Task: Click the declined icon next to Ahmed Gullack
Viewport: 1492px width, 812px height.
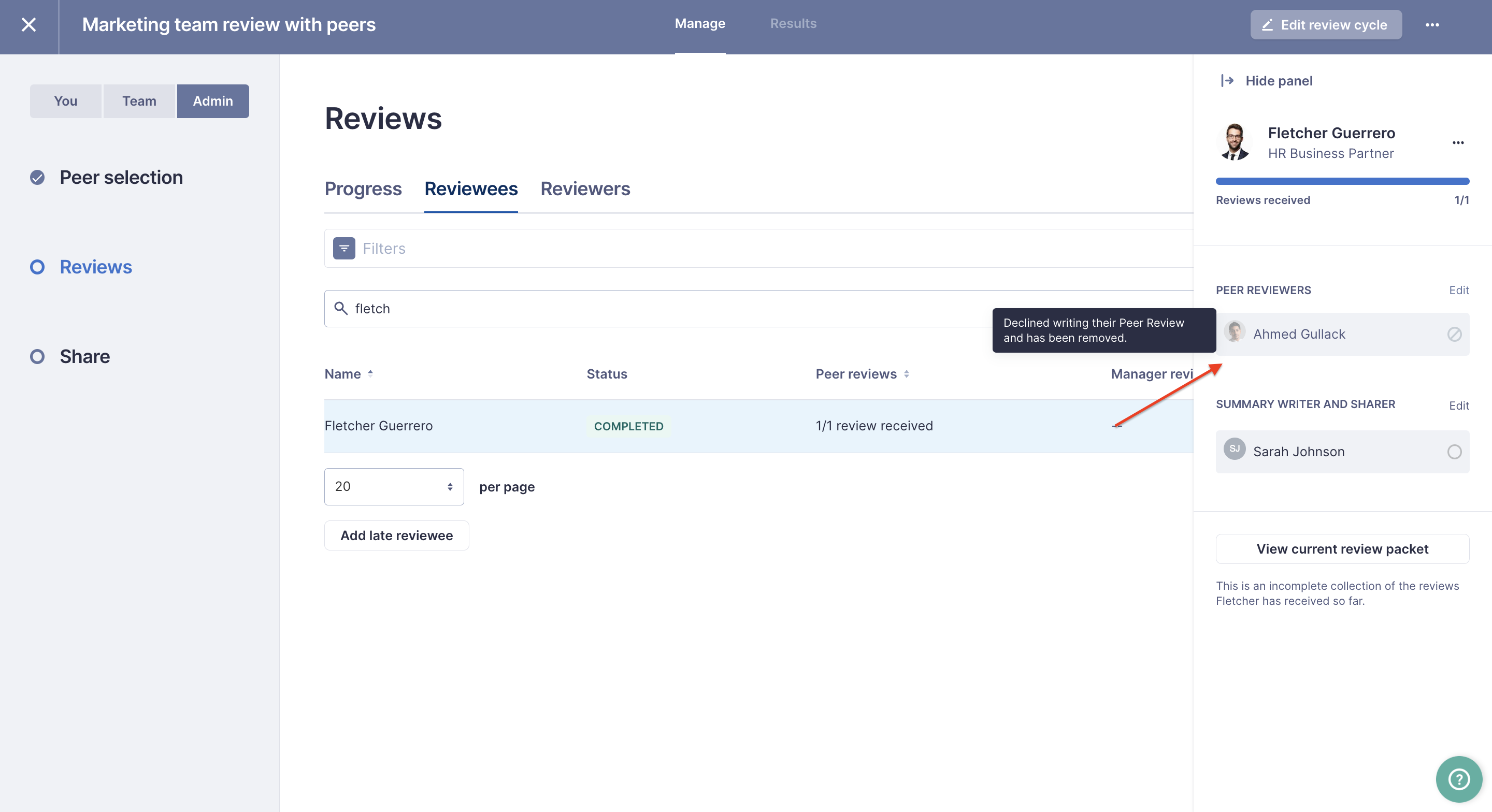Action: (x=1454, y=334)
